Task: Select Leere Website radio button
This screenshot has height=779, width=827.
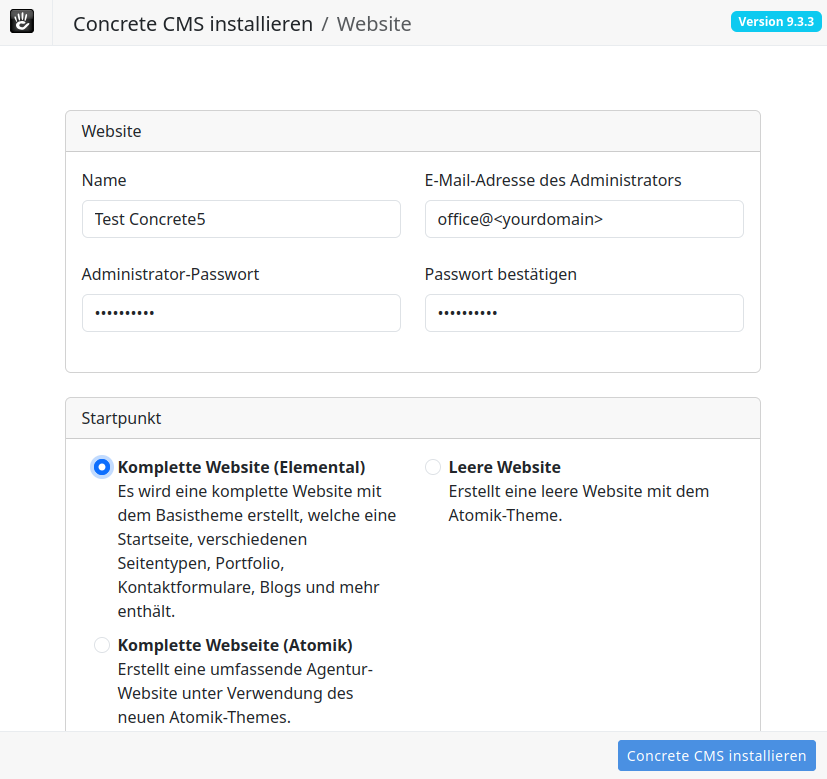Action: pyautogui.click(x=433, y=467)
